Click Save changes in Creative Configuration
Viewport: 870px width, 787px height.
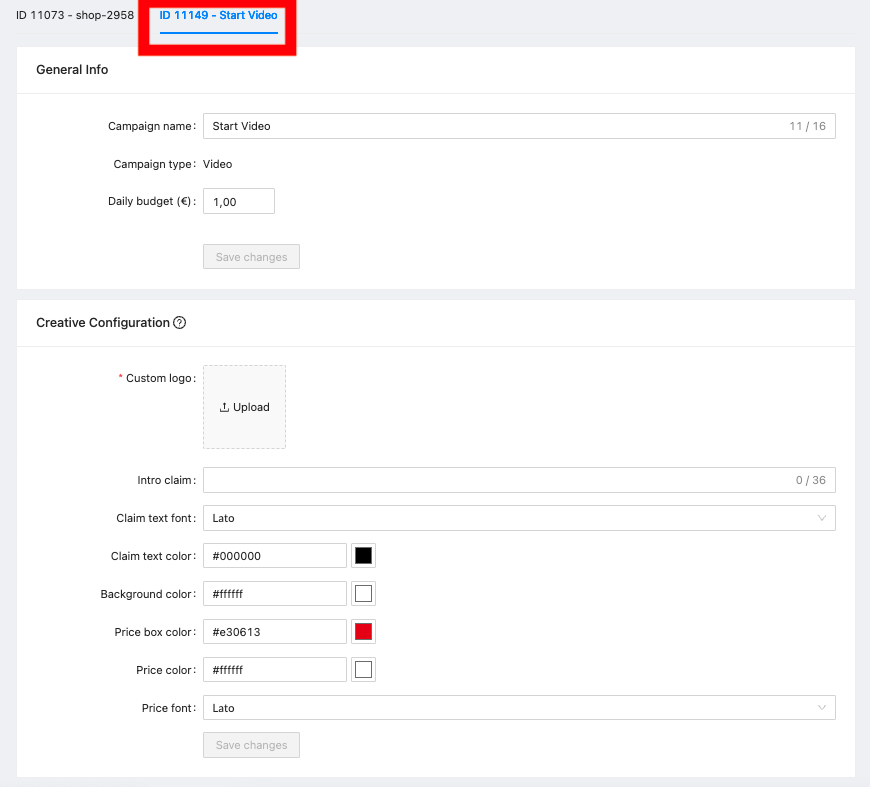[251, 745]
